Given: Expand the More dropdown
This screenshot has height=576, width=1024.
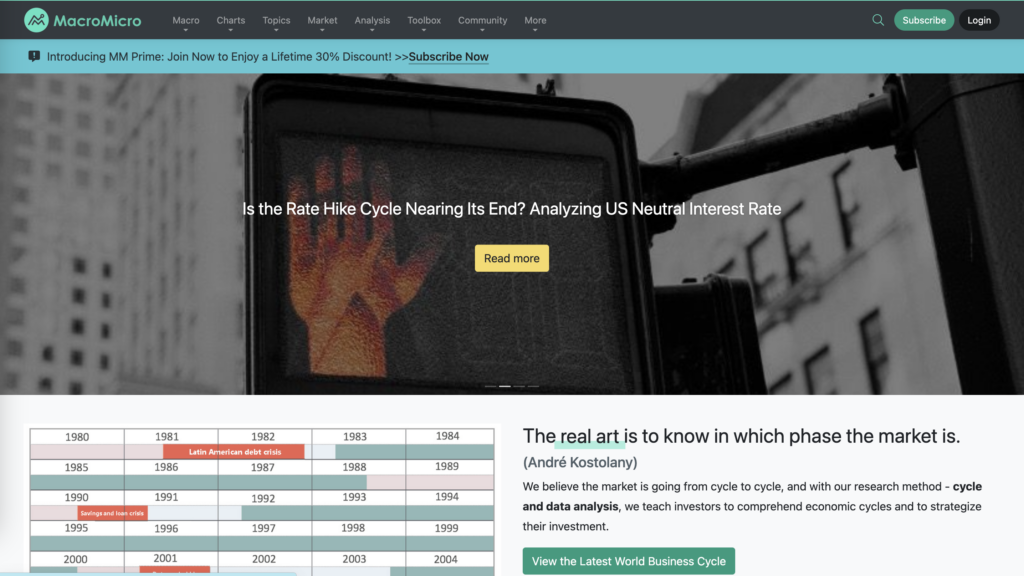Looking at the screenshot, I should (535, 19).
